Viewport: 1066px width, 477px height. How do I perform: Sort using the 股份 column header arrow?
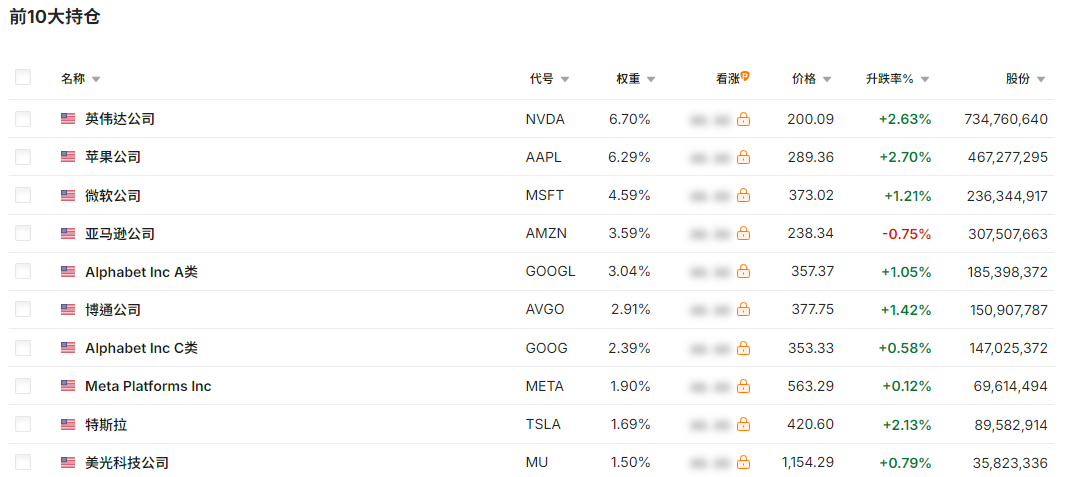tap(1041, 80)
